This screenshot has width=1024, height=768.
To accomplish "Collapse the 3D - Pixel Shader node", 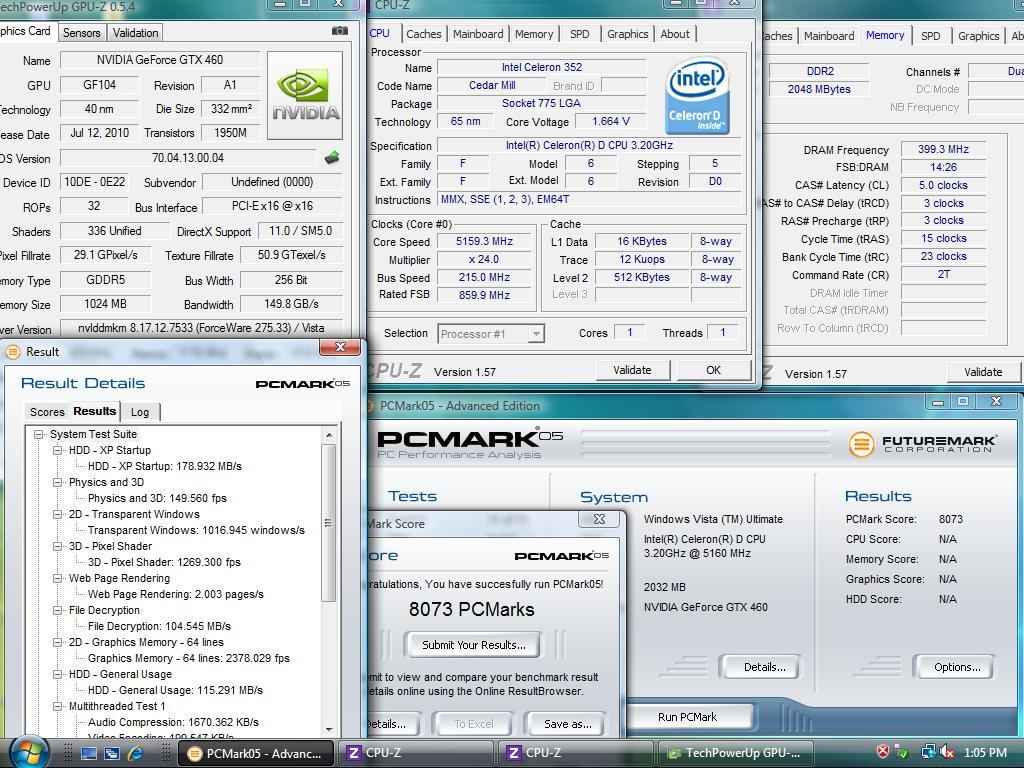I will coord(58,547).
